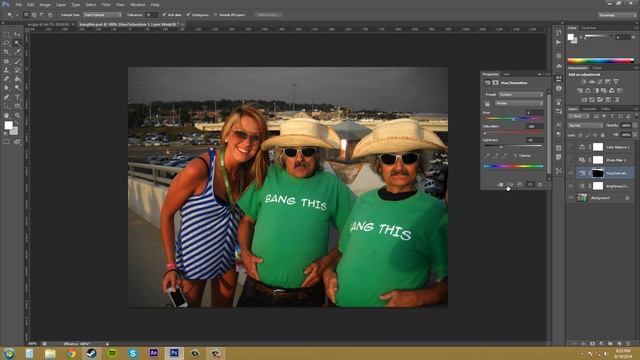Viewport: 640px width, 360px height.
Task: Open After Effects from the taskbar
Action: (x=153, y=353)
